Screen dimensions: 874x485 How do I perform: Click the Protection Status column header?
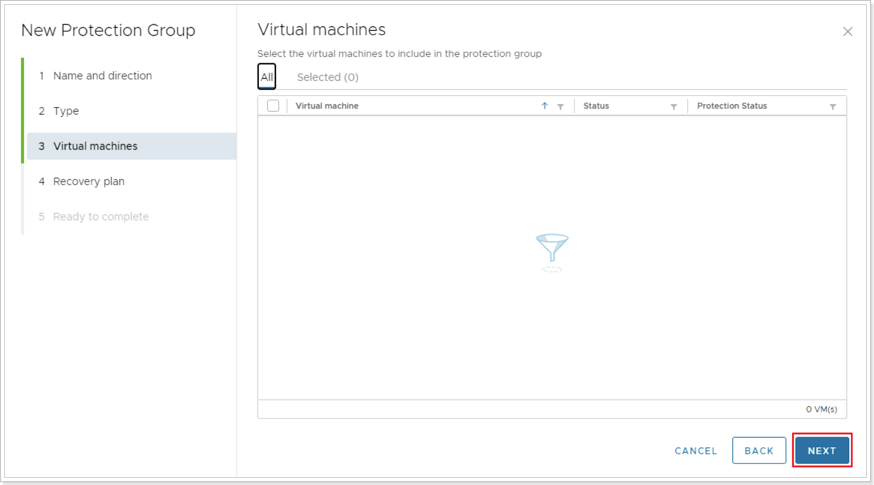pos(732,106)
